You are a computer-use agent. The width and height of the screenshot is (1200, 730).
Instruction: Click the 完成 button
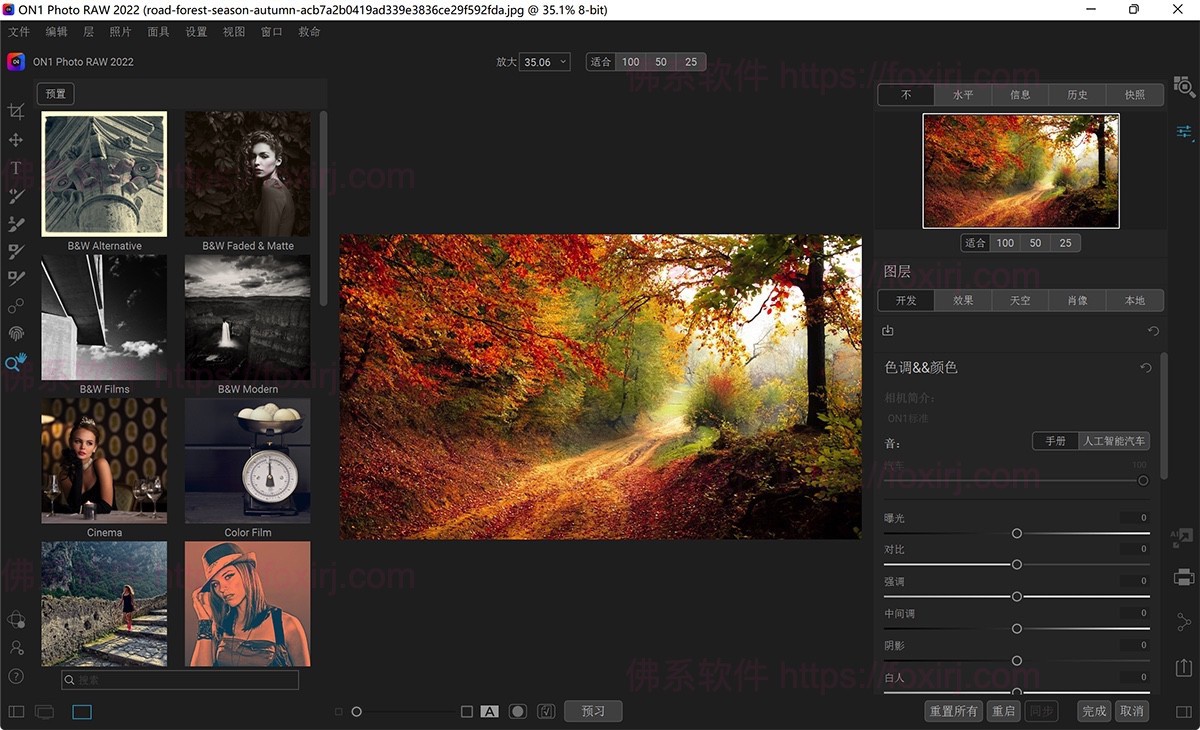[1093, 711]
